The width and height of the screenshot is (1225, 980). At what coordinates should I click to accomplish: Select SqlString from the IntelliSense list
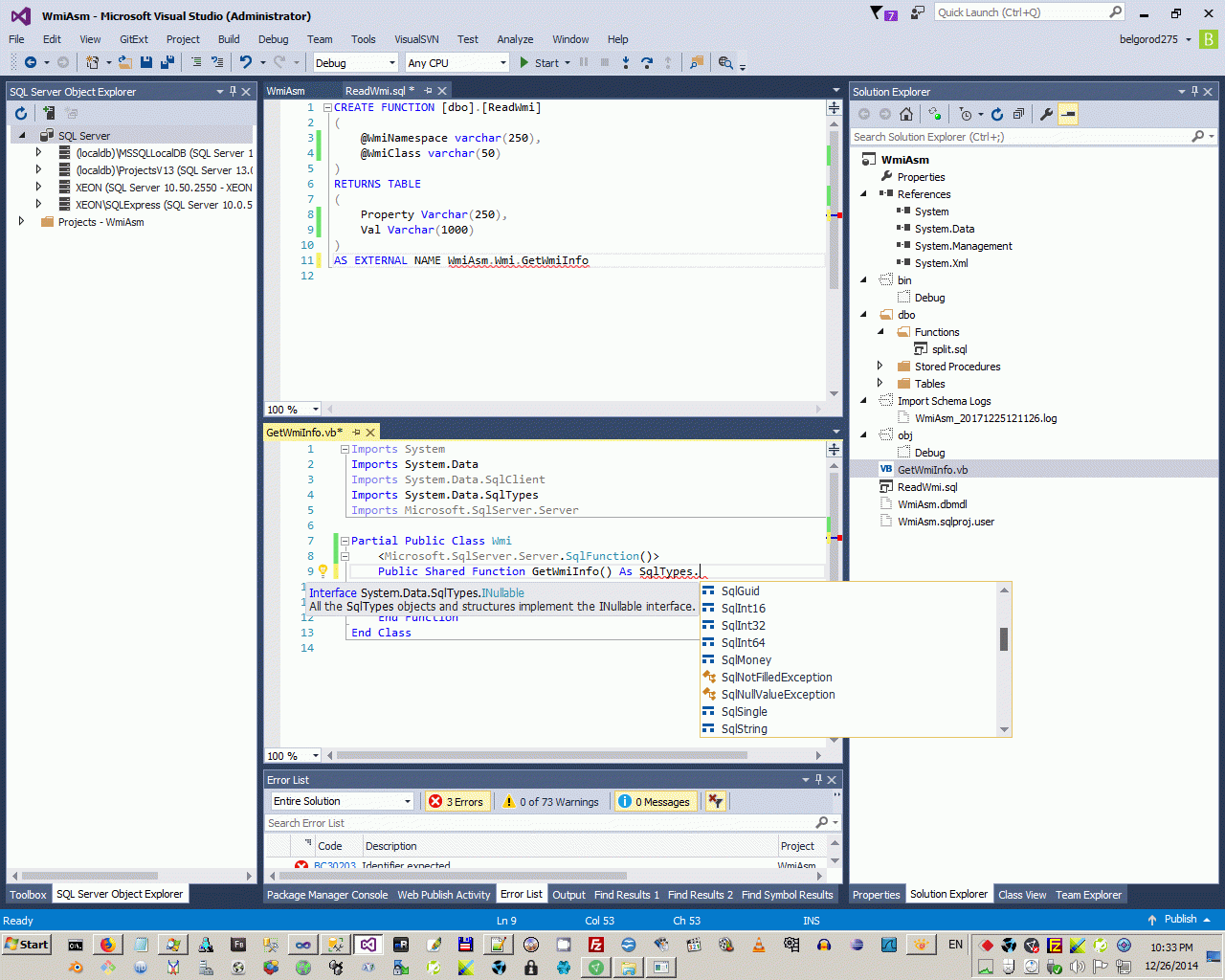745,729
